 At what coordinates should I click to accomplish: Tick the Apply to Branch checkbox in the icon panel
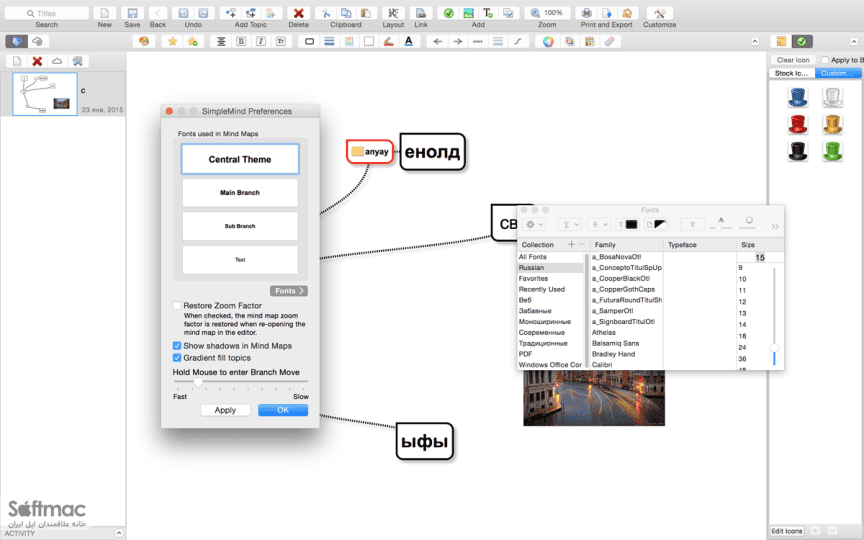click(825, 60)
